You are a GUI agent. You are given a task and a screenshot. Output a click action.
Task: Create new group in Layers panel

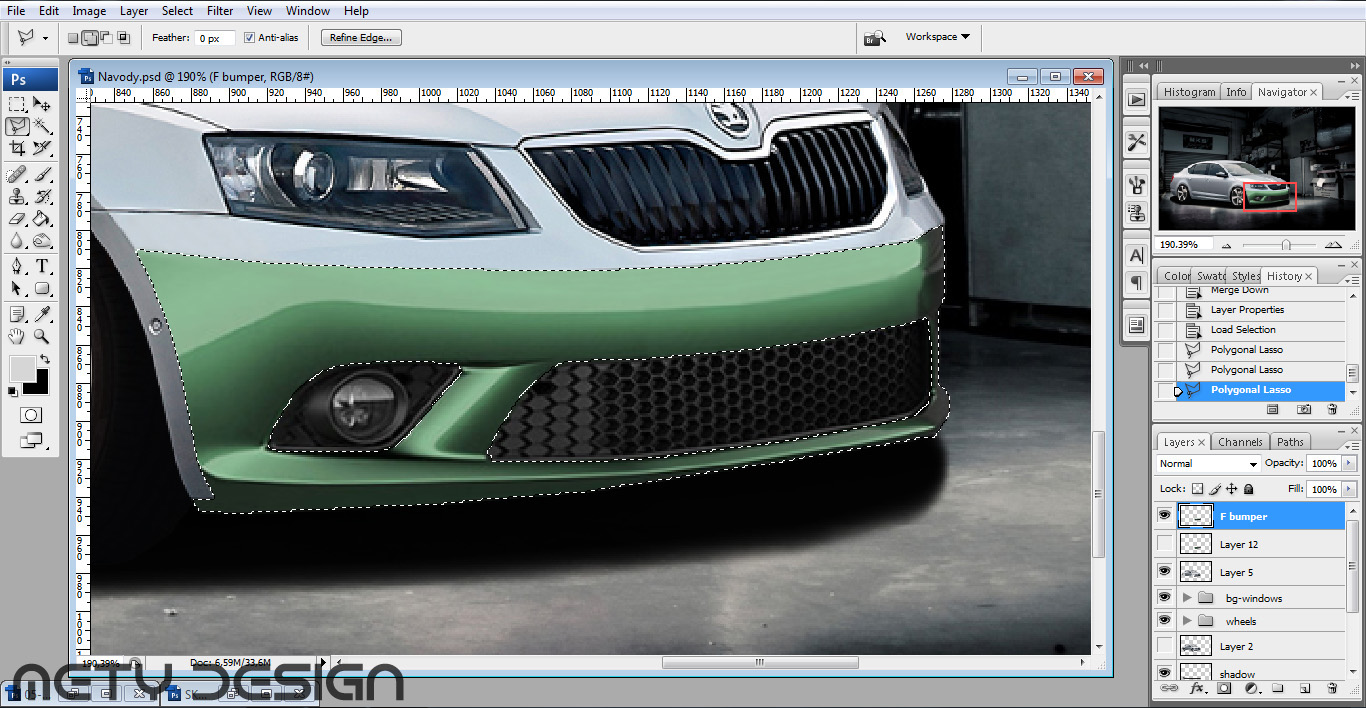(1277, 688)
